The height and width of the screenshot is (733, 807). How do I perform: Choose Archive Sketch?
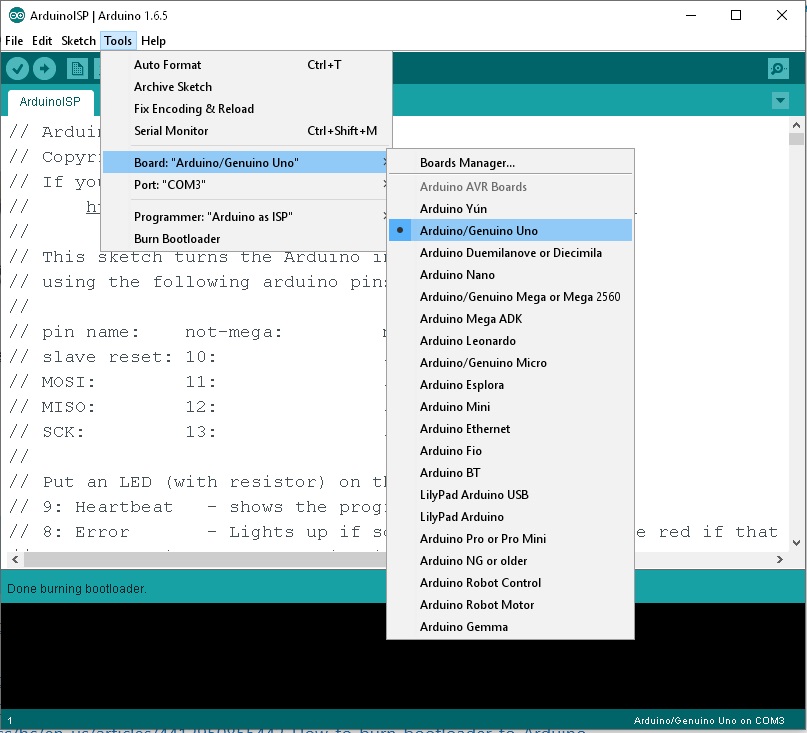click(246, 87)
